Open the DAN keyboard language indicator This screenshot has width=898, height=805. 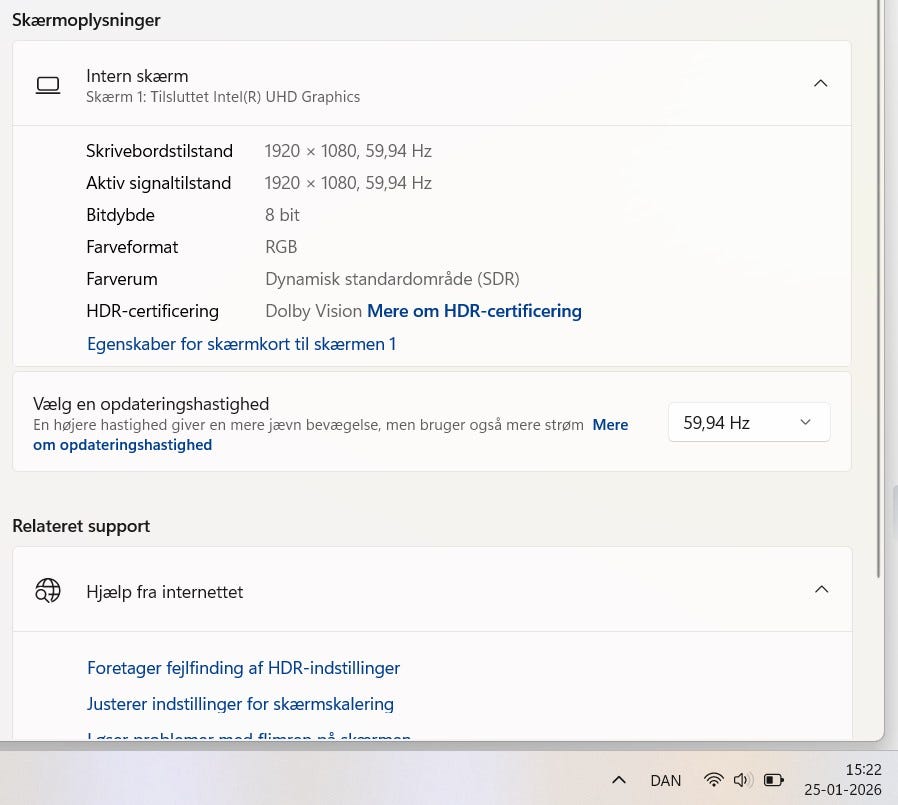[665, 780]
